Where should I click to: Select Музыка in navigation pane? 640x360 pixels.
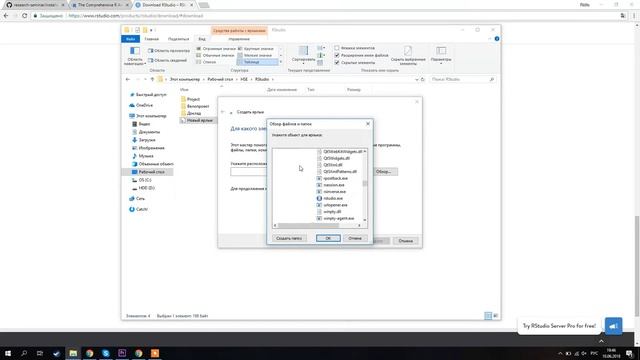[x=142, y=156]
